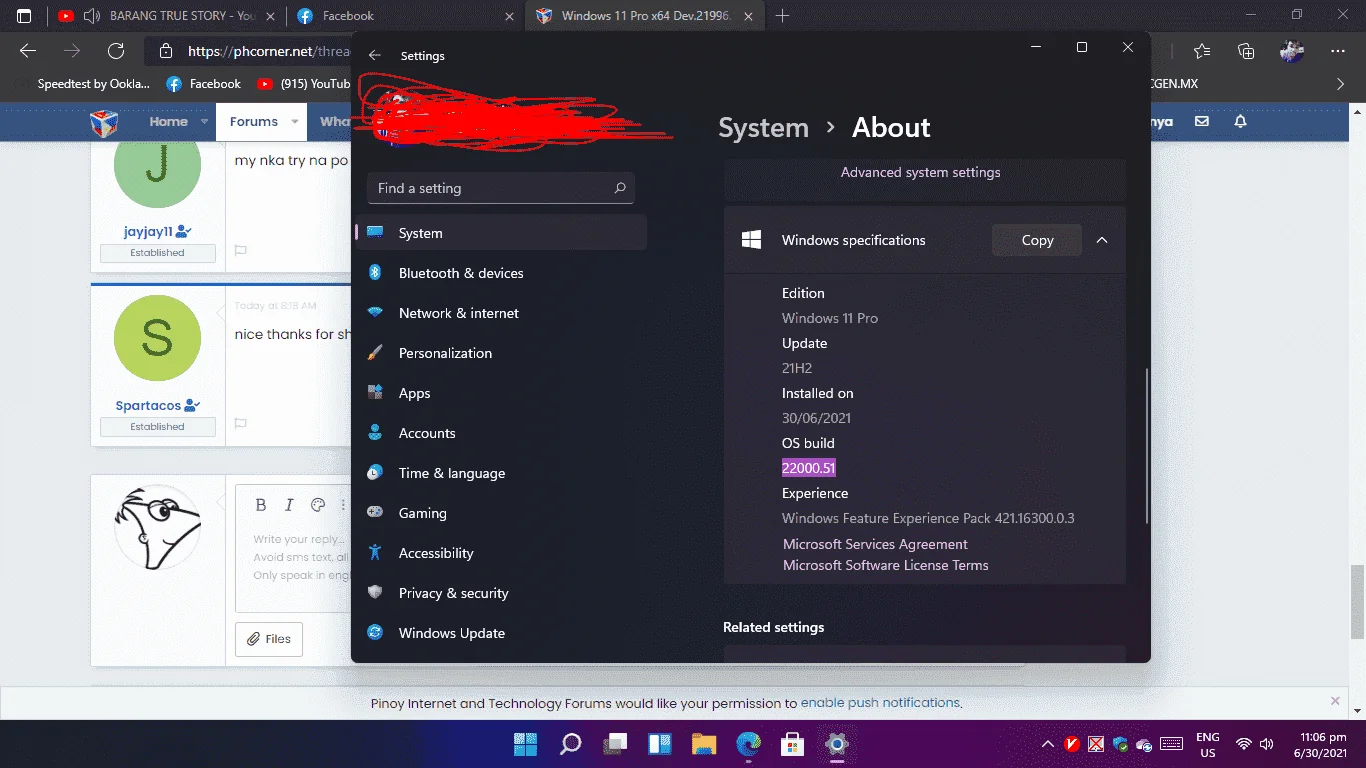Copy the Windows specifications
The image size is (1366, 768).
click(1037, 240)
